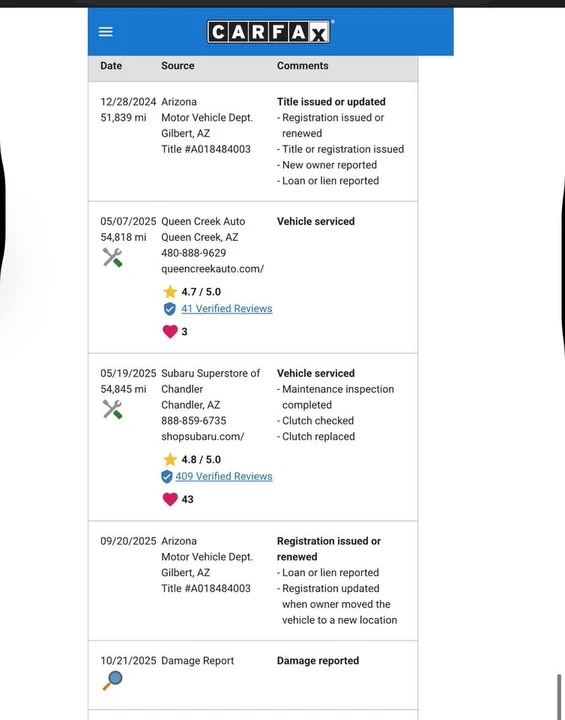This screenshot has width=565, height=720.
Task: Open the 409 Verified Reviews link
Action: (x=224, y=476)
